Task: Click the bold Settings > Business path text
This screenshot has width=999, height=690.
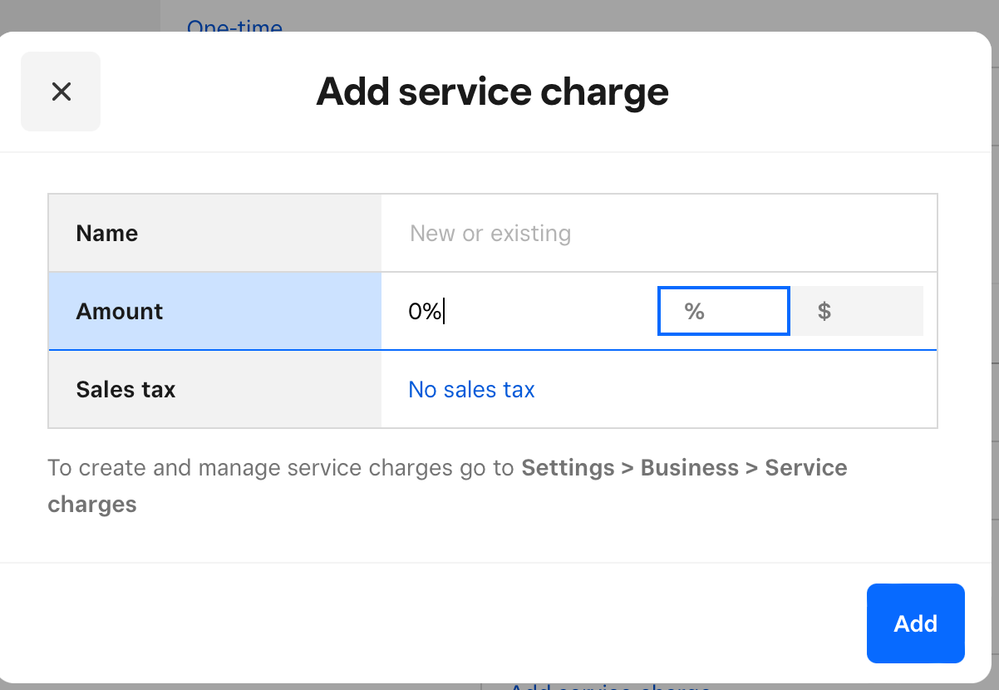Action: click(630, 468)
